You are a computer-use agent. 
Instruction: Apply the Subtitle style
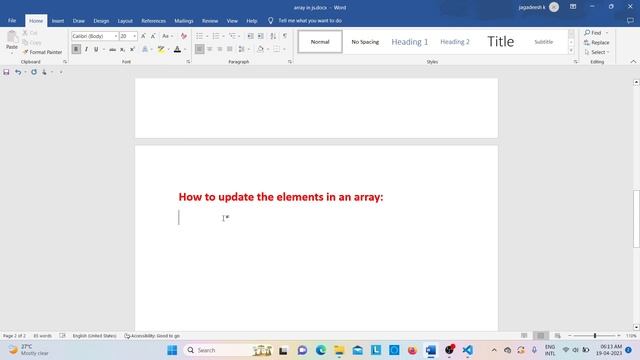coord(544,42)
